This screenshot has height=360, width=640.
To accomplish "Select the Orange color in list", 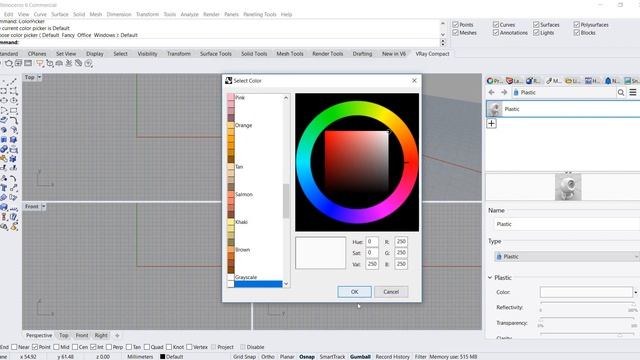I will pos(244,125).
